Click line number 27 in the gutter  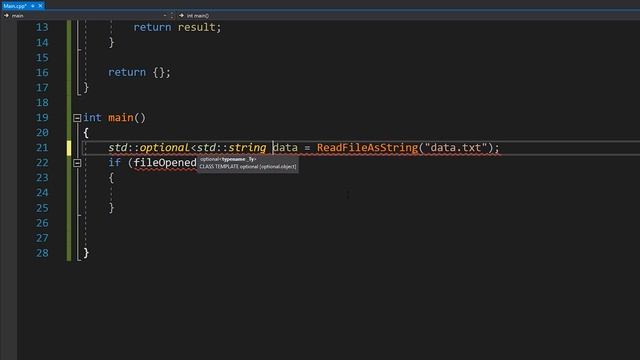click(x=42, y=238)
